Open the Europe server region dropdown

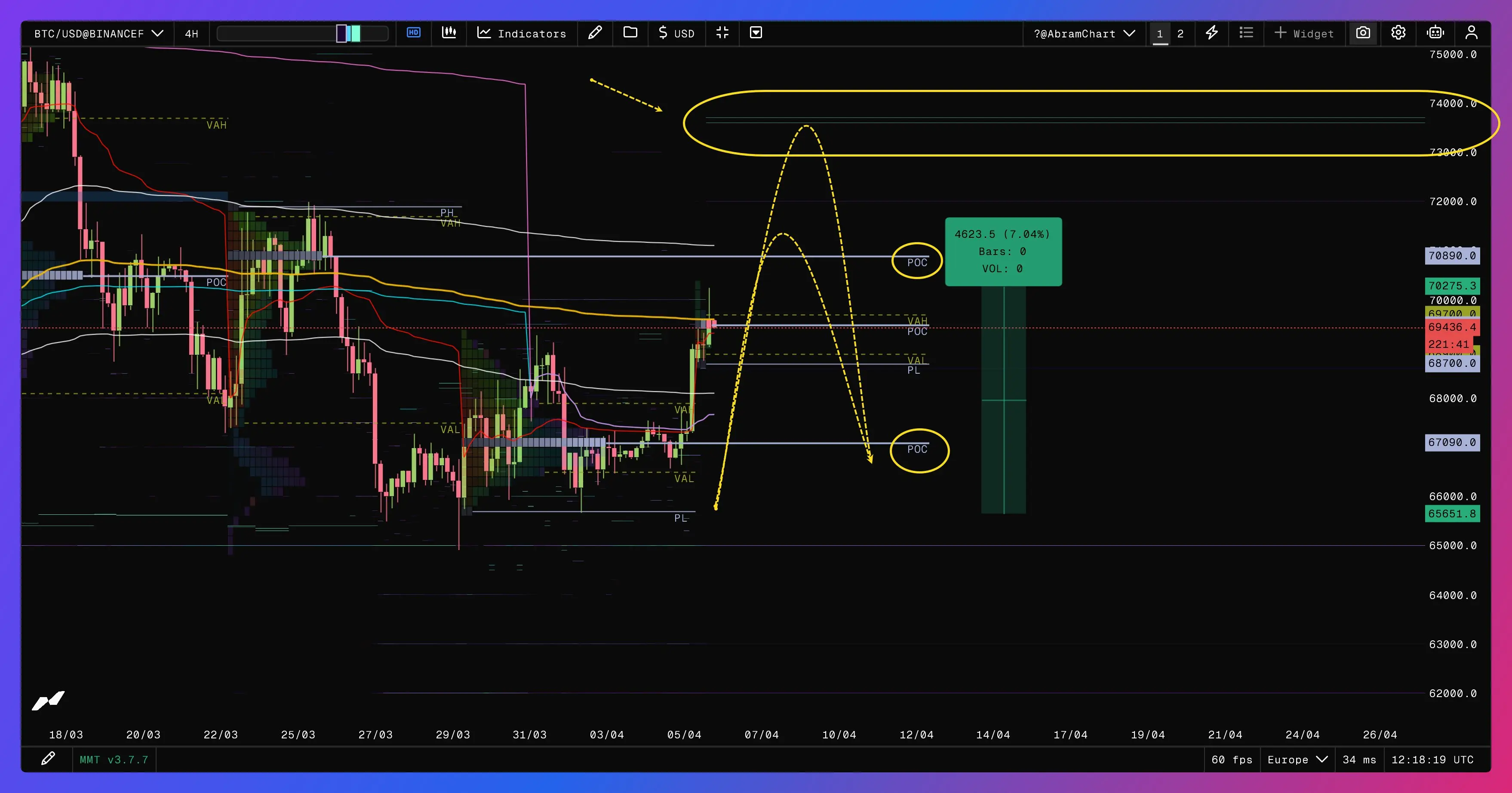click(1297, 759)
